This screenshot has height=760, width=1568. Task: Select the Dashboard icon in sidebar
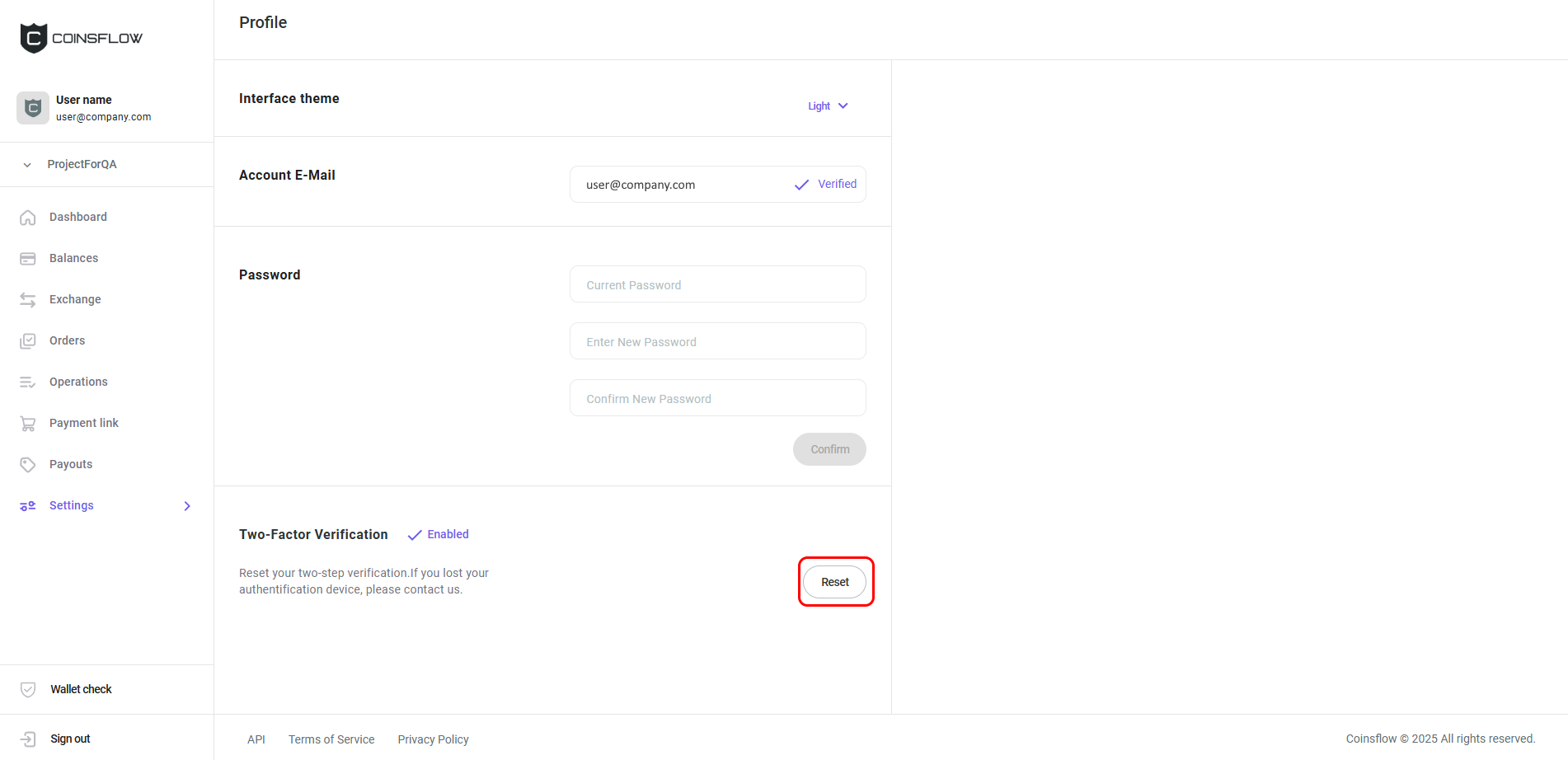click(x=28, y=217)
